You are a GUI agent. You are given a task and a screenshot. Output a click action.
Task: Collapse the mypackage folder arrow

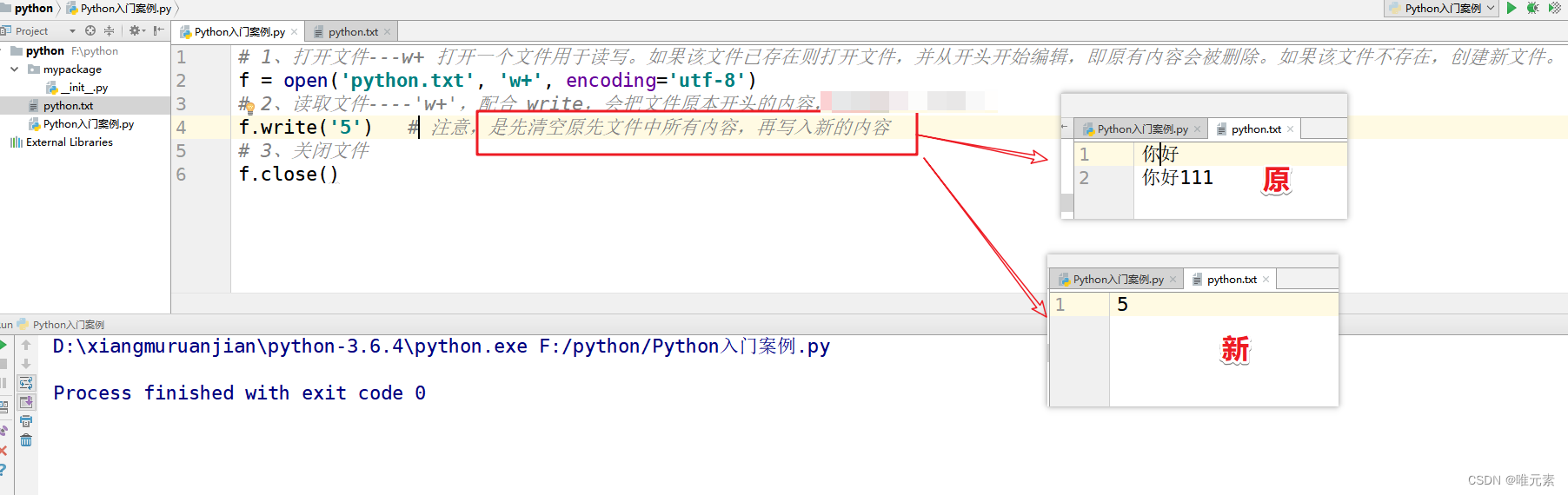[x=15, y=69]
